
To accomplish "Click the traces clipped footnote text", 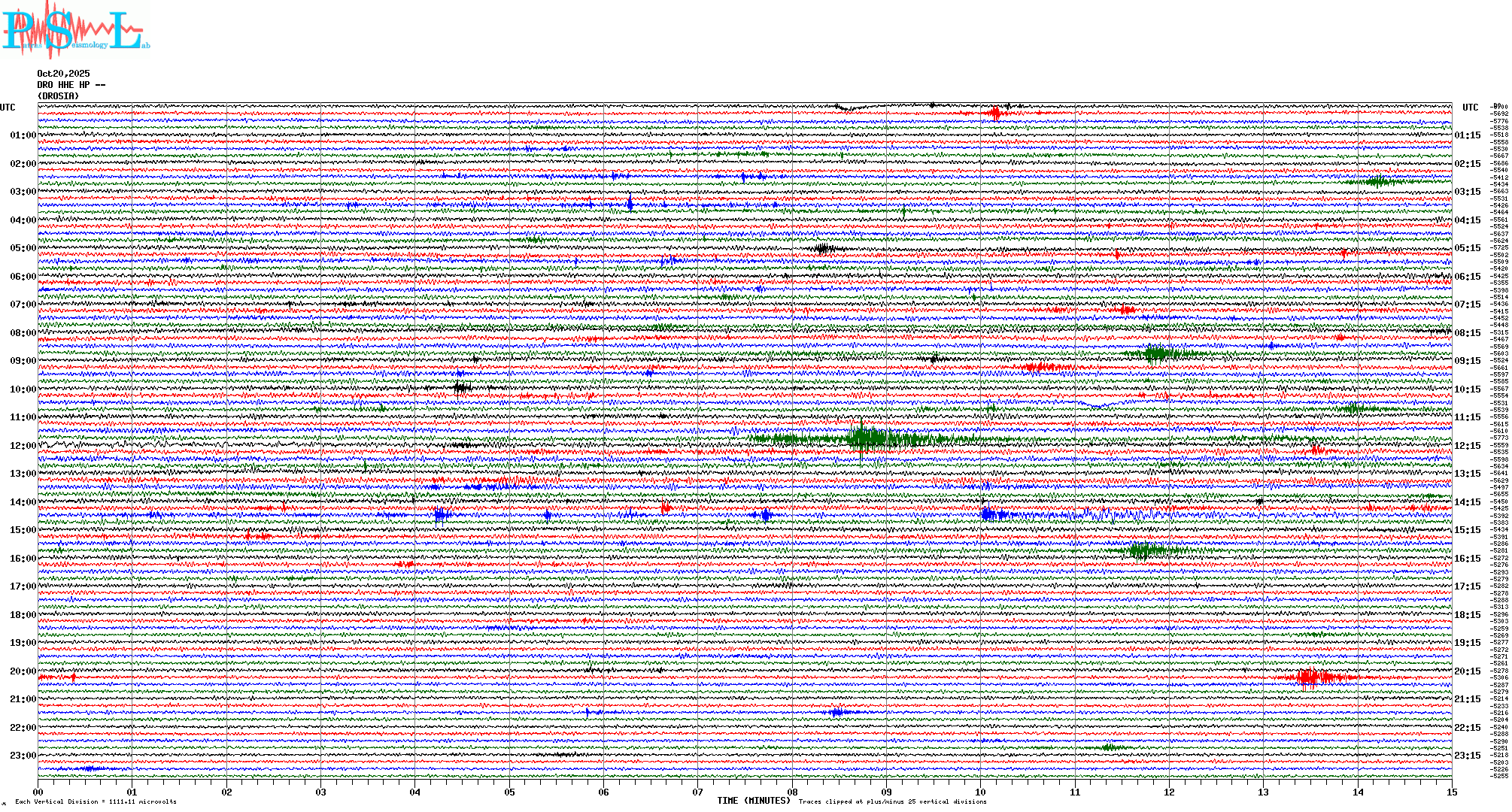I will [892, 801].
